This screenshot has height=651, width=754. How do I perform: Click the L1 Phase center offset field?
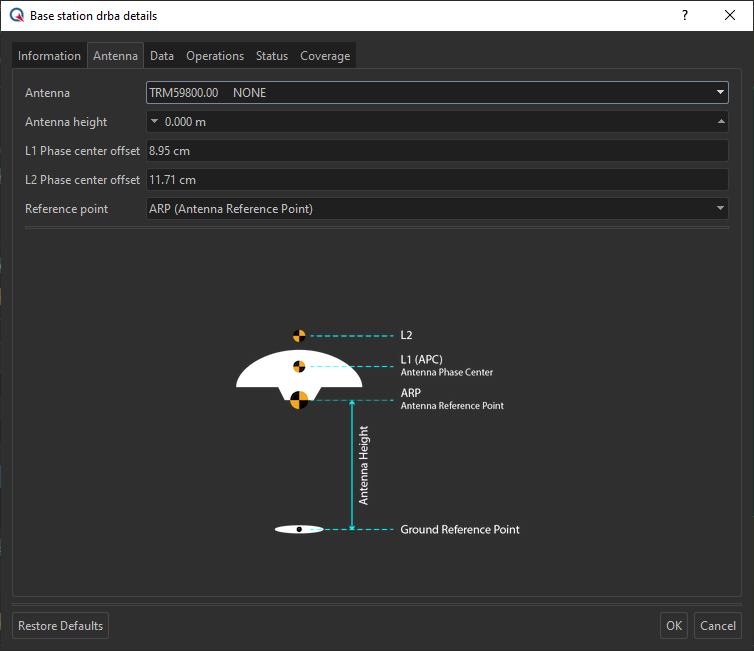(x=436, y=151)
